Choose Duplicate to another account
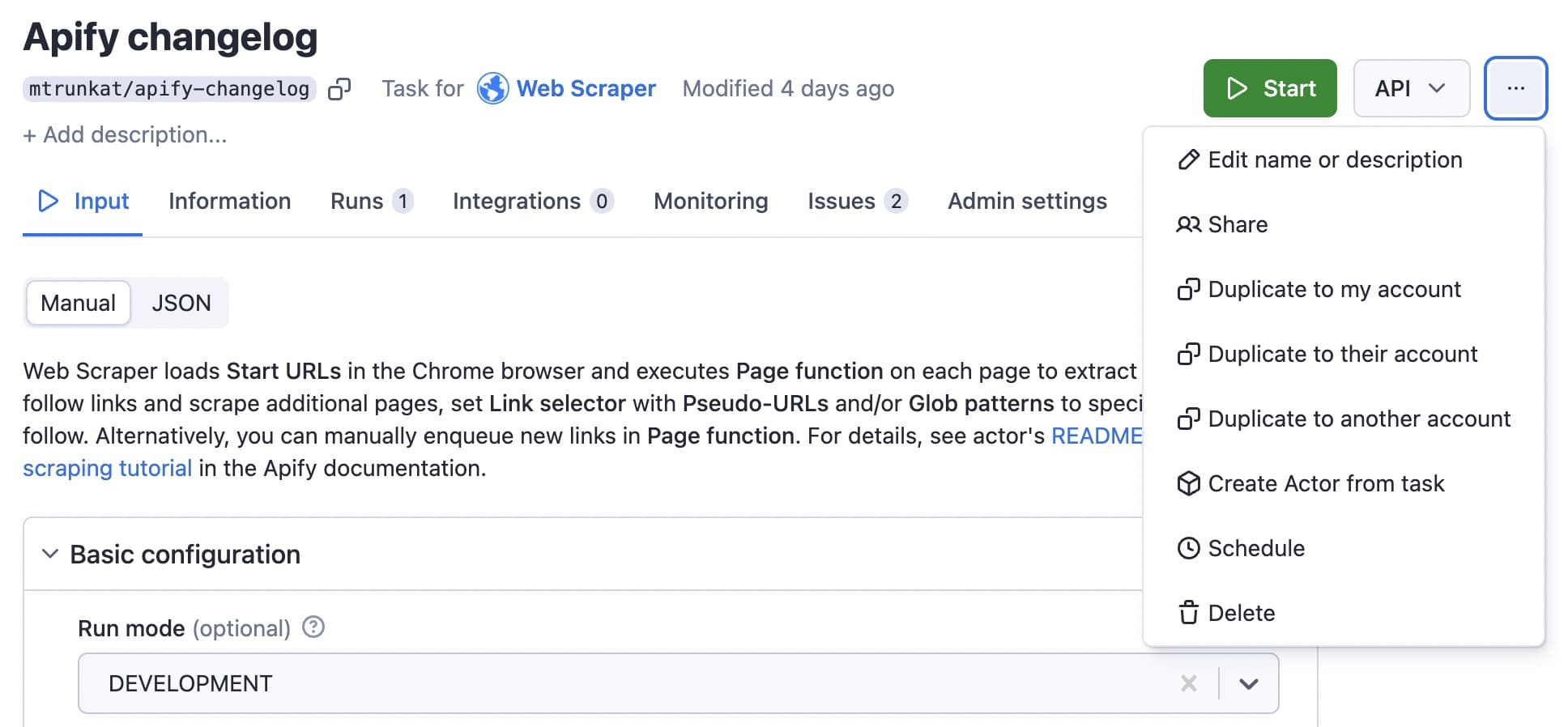1568x727 pixels. coord(1357,419)
